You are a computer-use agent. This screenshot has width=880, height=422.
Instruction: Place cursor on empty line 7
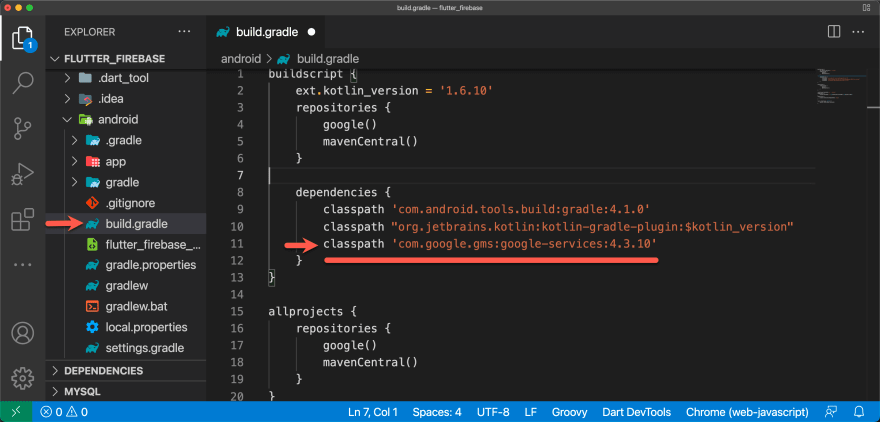click(x=542, y=175)
